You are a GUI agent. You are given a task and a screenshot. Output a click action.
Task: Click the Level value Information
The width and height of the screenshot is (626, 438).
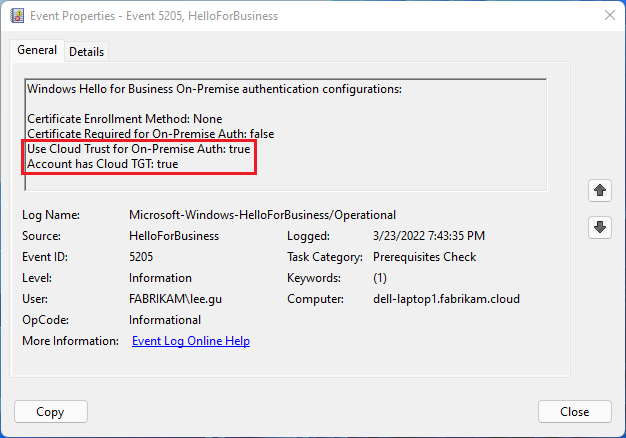(160, 278)
